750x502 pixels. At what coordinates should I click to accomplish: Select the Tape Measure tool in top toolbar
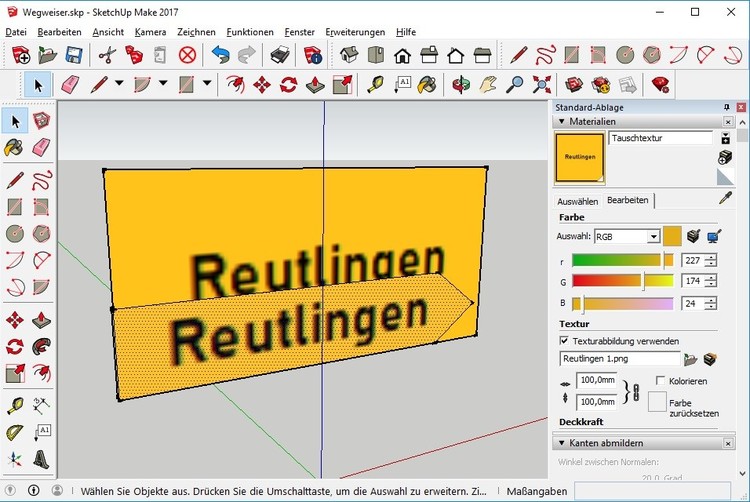(375, 85)
